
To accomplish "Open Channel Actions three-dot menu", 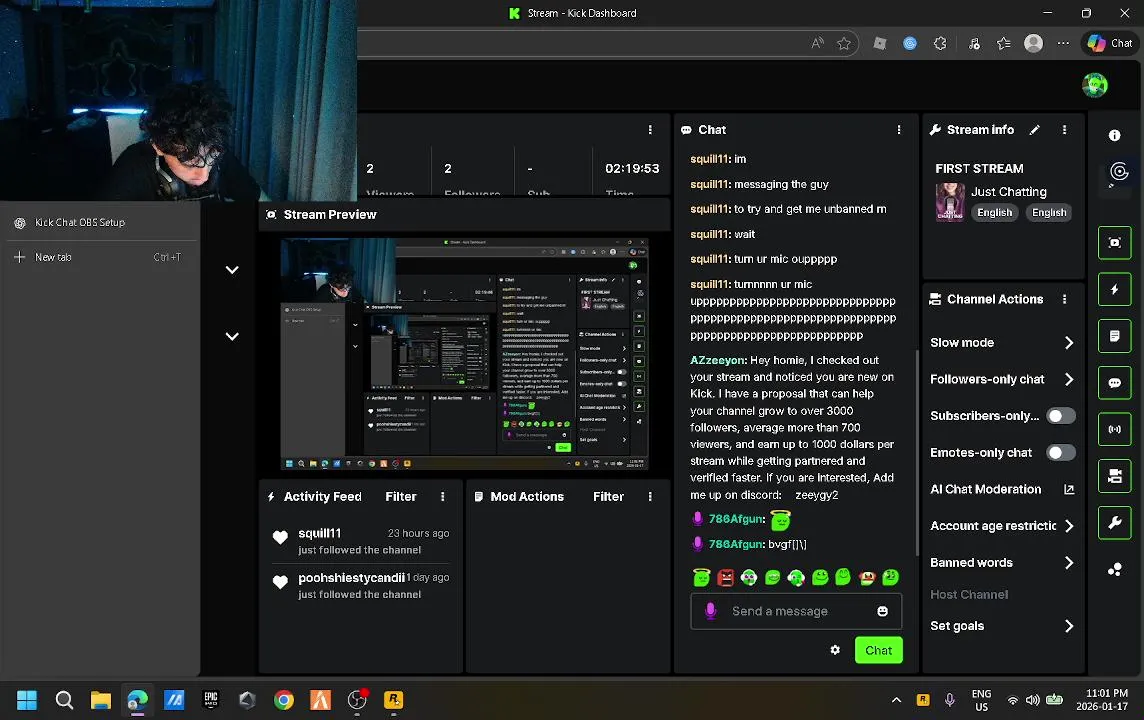I will (x=1064, y=299).
